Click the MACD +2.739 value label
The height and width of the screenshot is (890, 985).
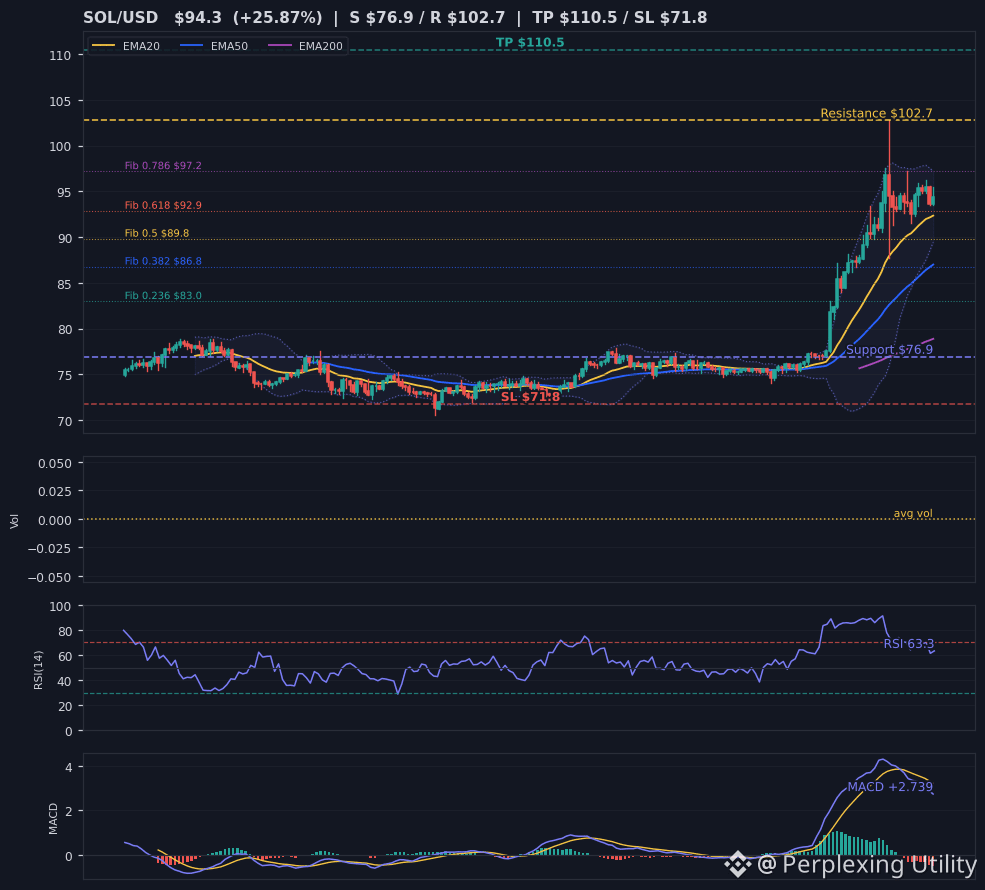point(890,787)
